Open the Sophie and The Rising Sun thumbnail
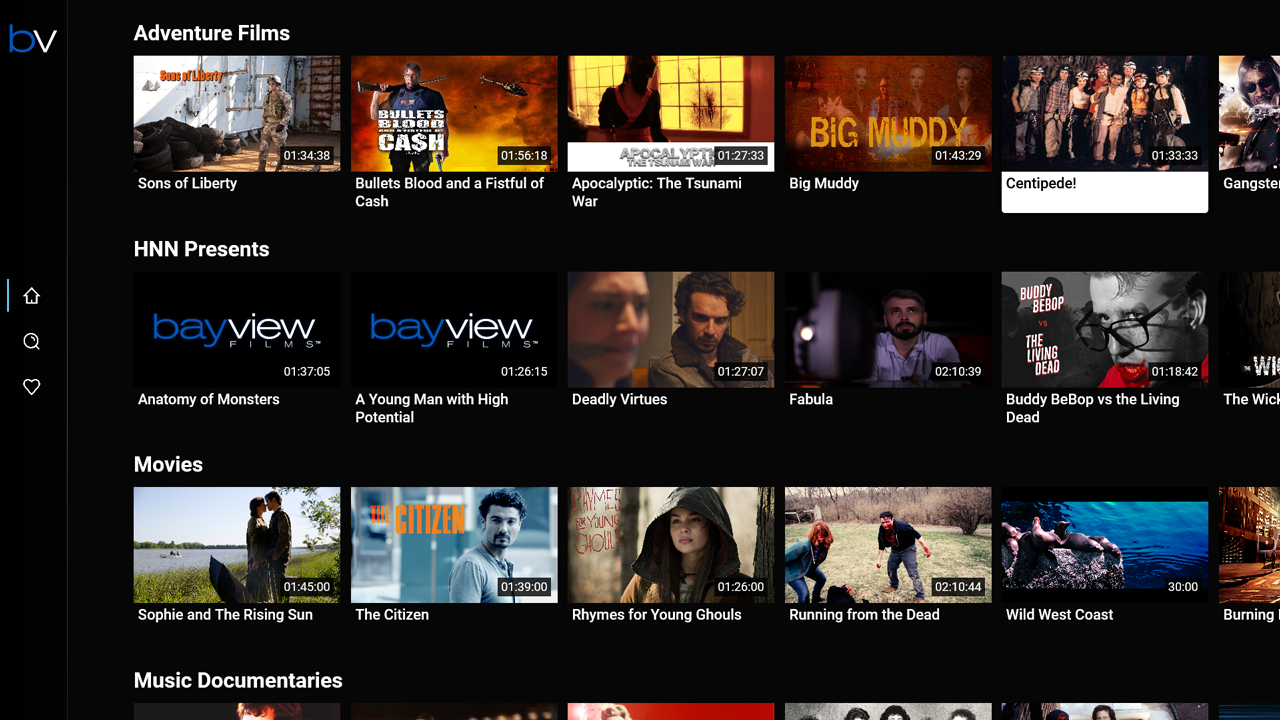Image resolution: width=1280 pixels, height=720 pixels. tap(236, 545)
